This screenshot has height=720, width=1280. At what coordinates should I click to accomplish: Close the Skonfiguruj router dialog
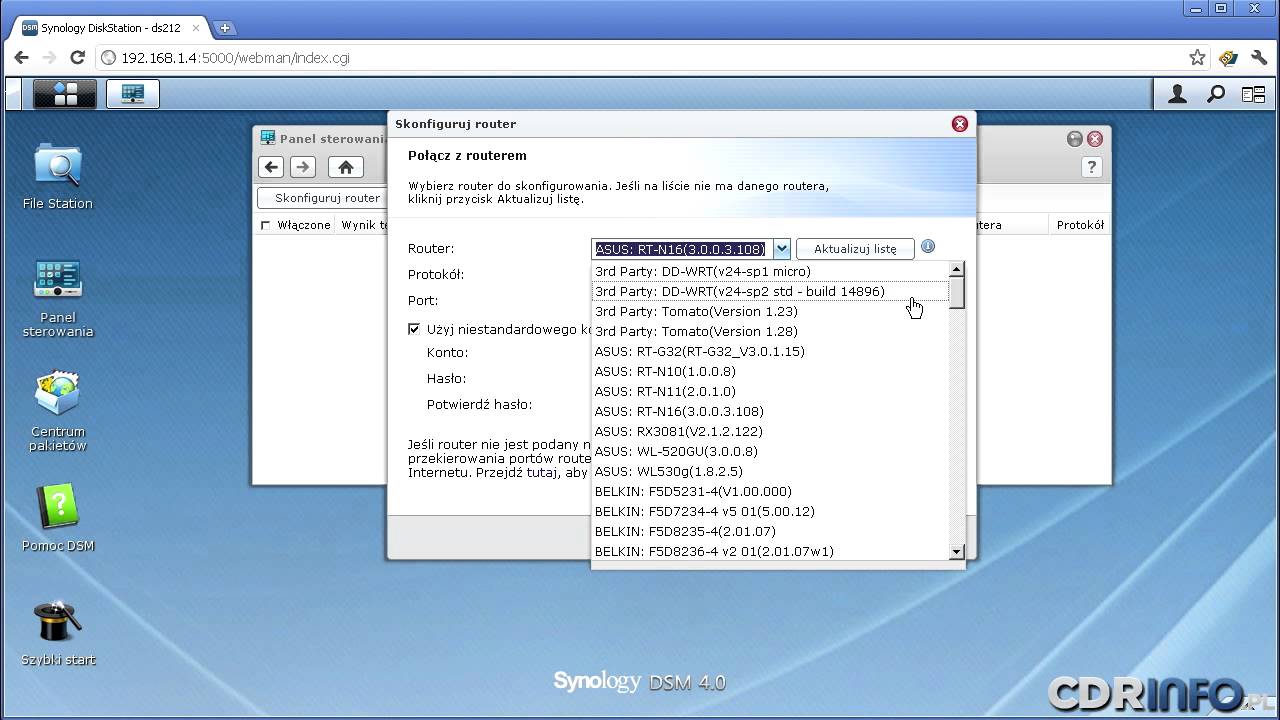pyautogui.click(x=960, y=124)
